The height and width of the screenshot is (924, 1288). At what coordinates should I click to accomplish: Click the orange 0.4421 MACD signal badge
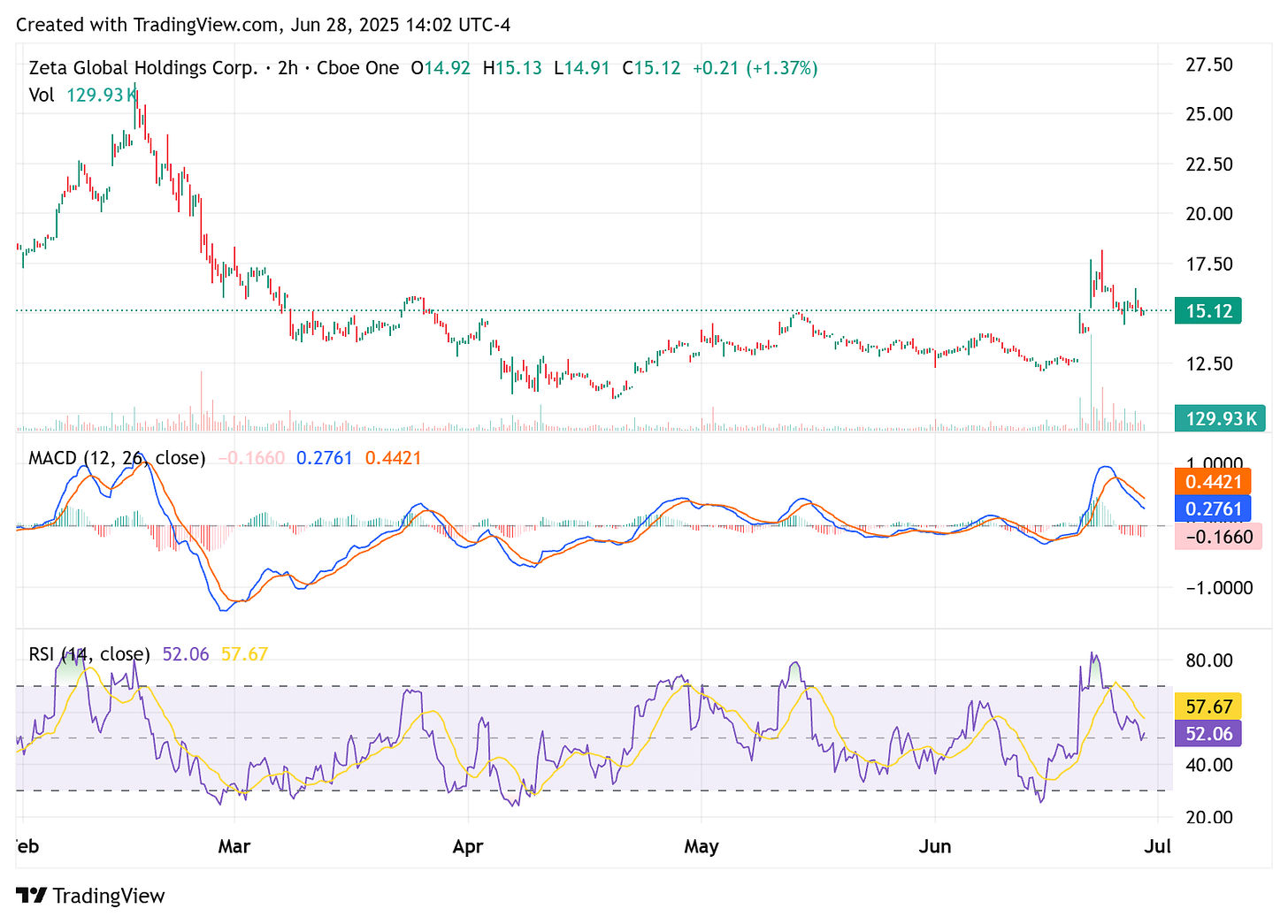click(x=1213, y=481)
